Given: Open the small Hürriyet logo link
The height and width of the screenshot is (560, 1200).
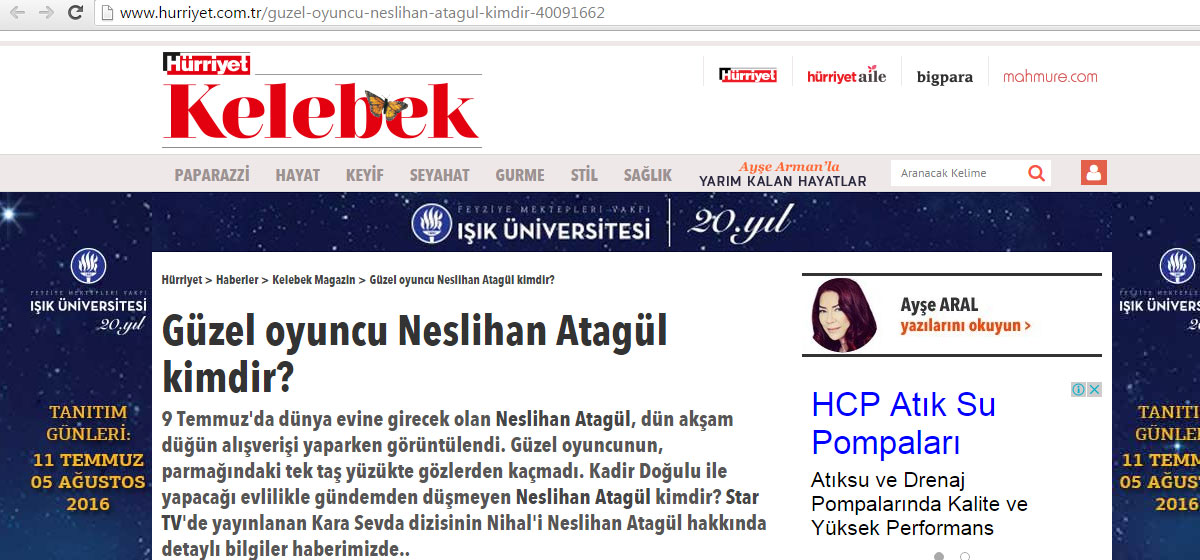Looking at the screenshot, I should tap(748, 76).
